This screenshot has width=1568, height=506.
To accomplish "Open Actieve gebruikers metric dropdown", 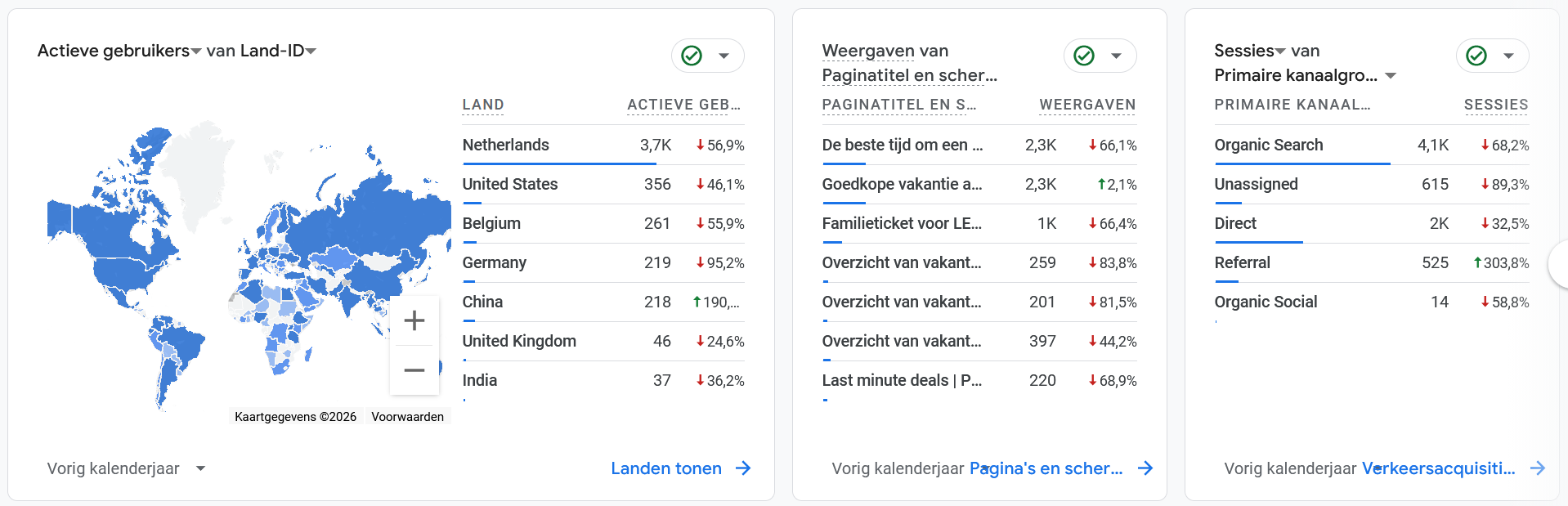I will 196,51.
